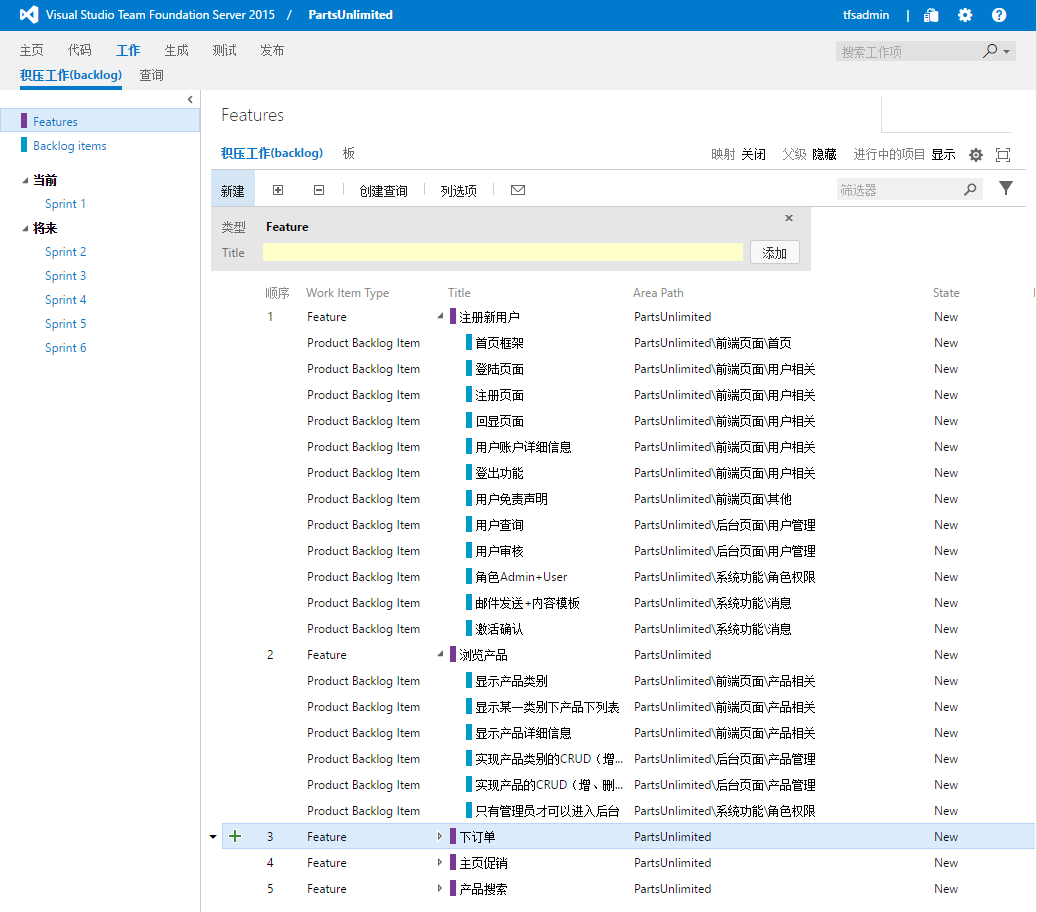Click the green plus icon on row 3
The image size is (1037, 912).
(236, 837)
